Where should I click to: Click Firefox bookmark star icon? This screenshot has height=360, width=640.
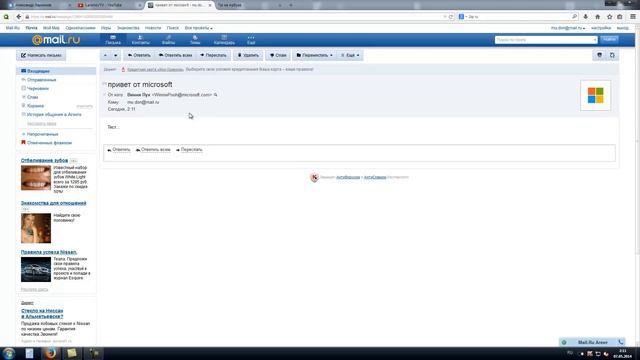coord(609,17)
